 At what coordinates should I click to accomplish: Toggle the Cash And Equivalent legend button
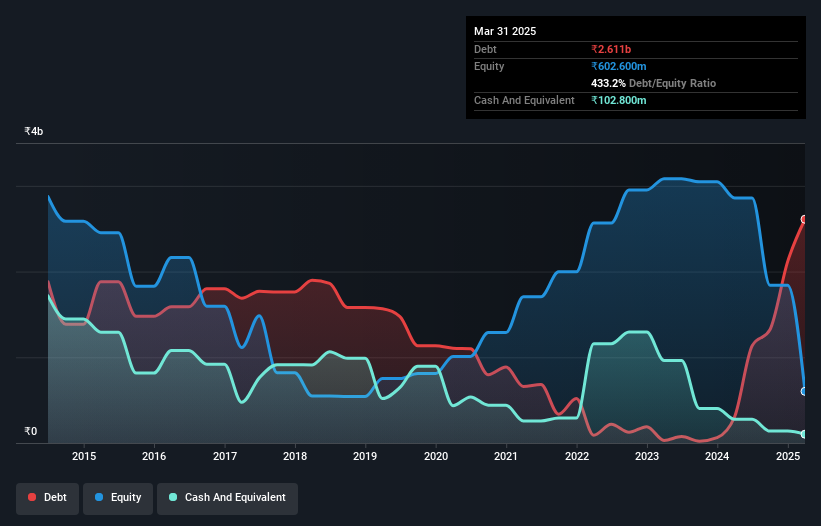point(227,498)
